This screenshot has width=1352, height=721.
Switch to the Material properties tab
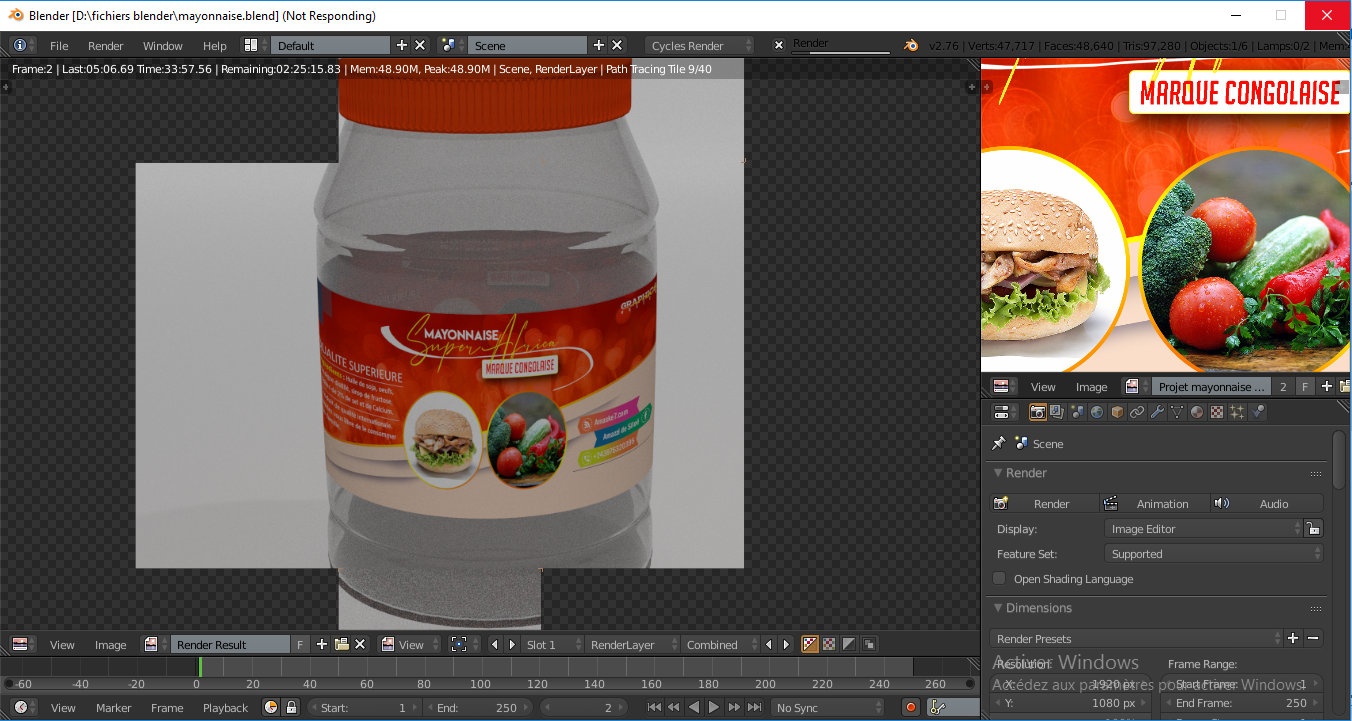point(1197,412)
